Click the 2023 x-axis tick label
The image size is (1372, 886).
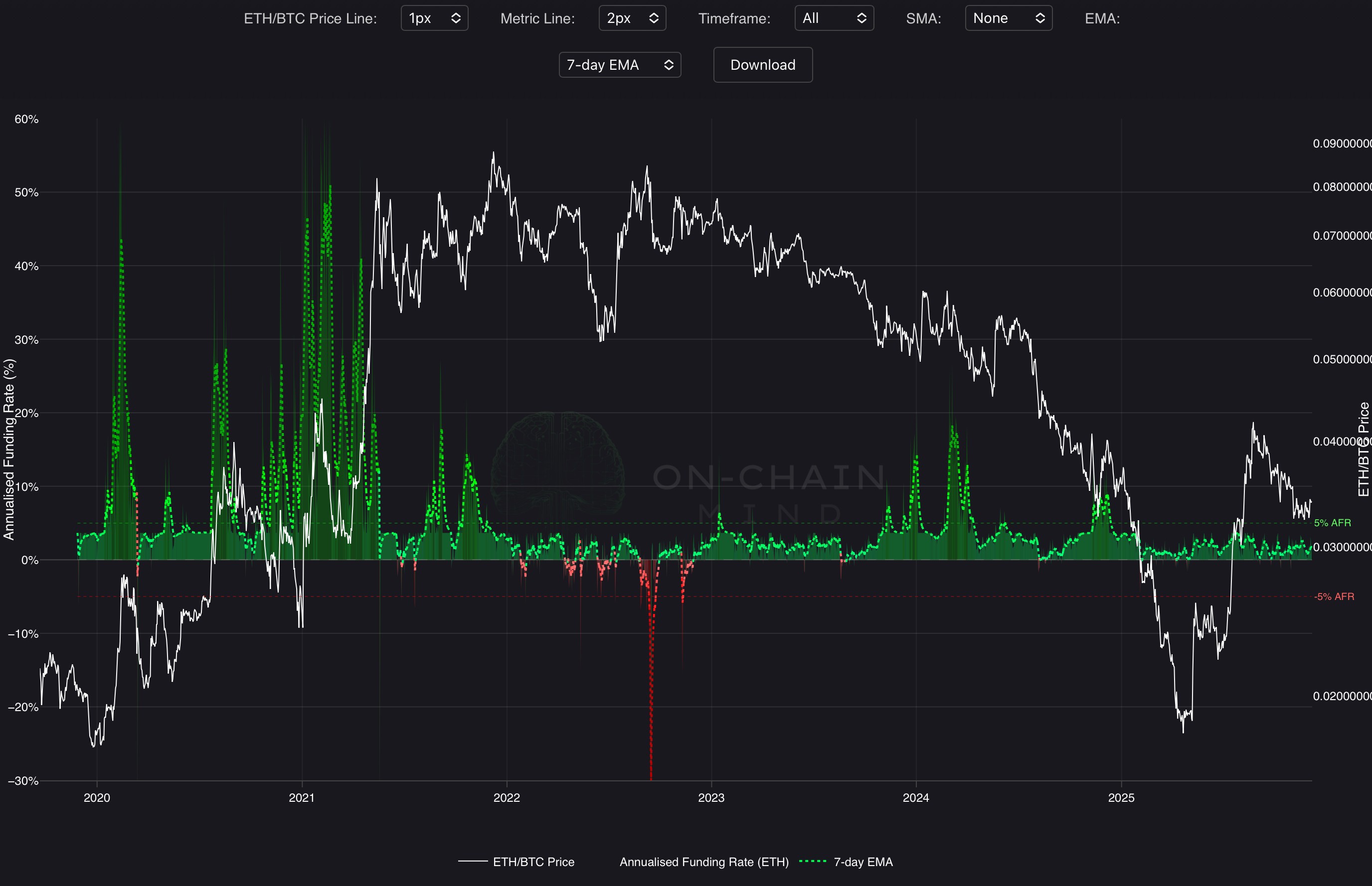(x=711, y=798)
